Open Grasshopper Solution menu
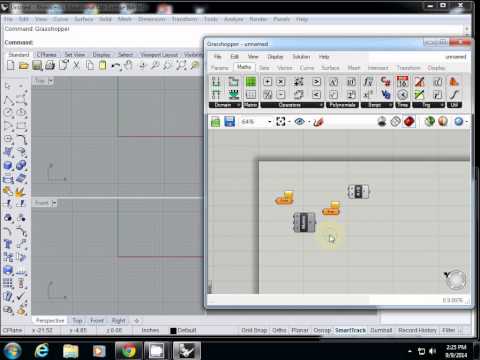The width and height of the screenshot is (480, 360). [301, 57]
